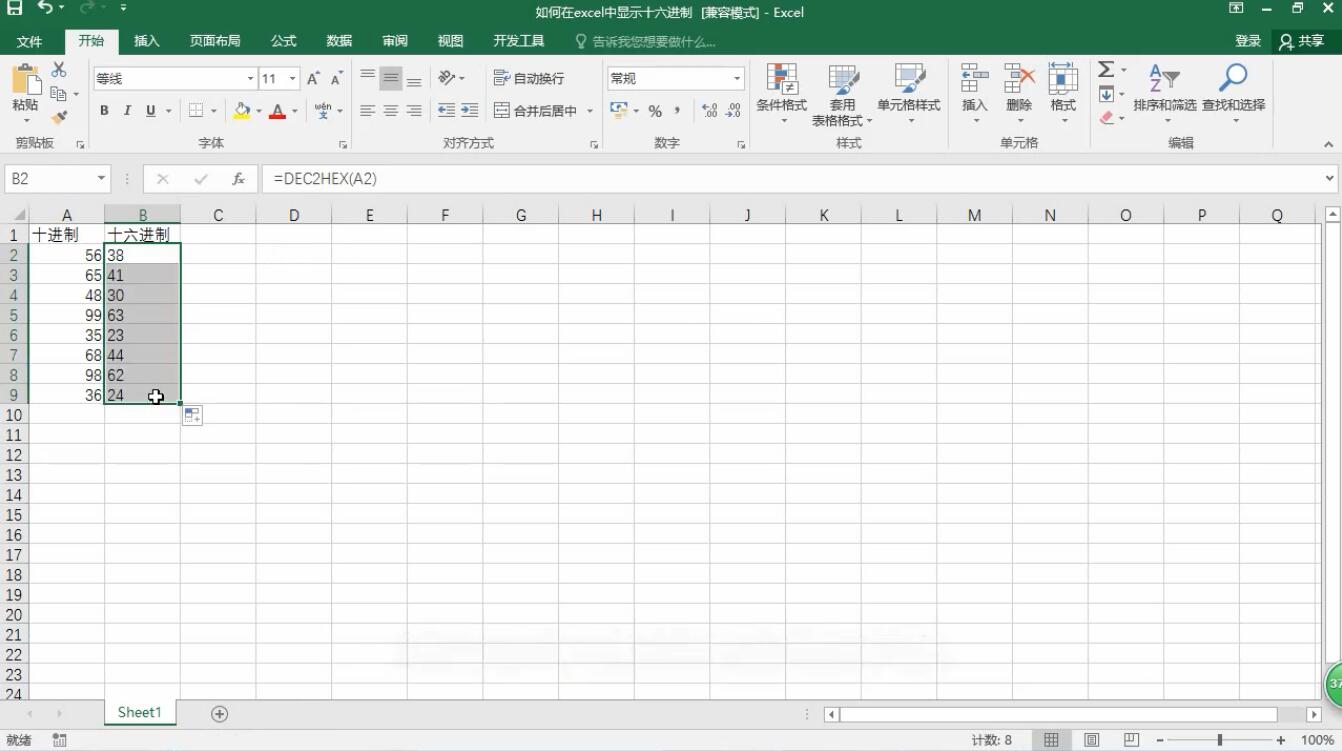Click the decrease decimal icon
This screenshot has height=751, width=1342.
click(x=734, y=111)
